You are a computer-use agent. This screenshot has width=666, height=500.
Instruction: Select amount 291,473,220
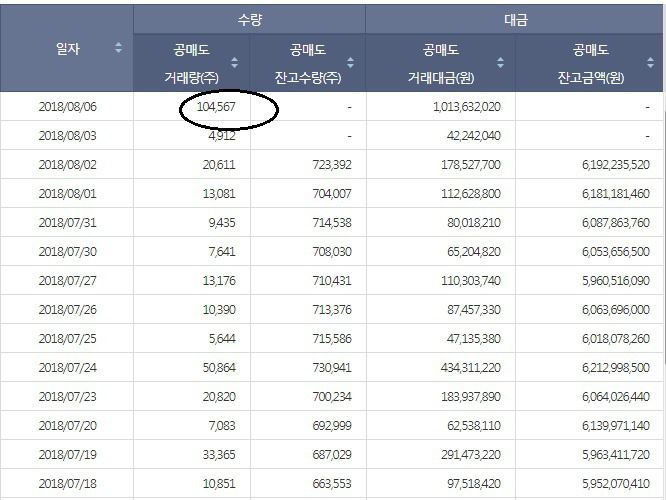[x=471, y=455]
